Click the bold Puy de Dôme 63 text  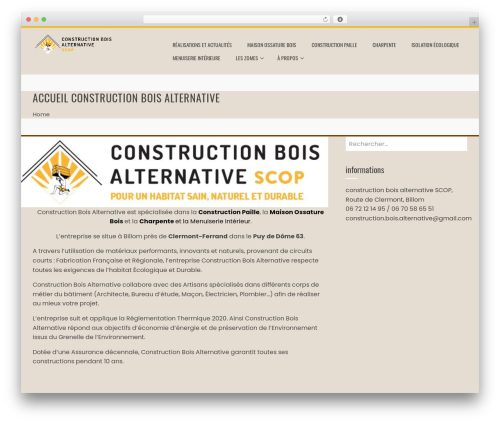coord(278,236)
